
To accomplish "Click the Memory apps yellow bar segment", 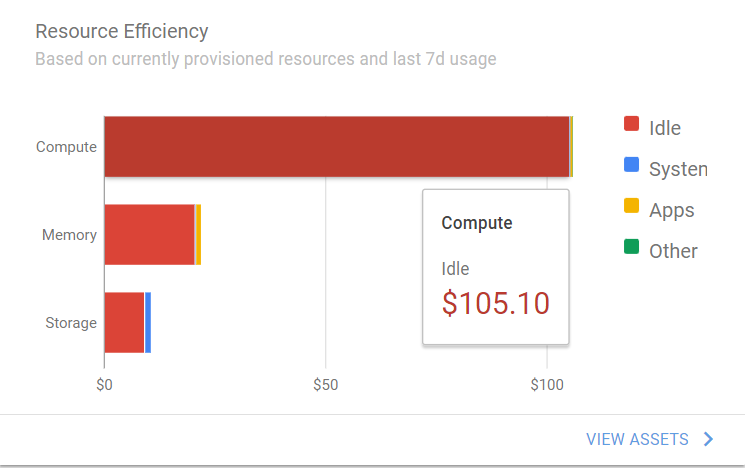I will 198,235.
